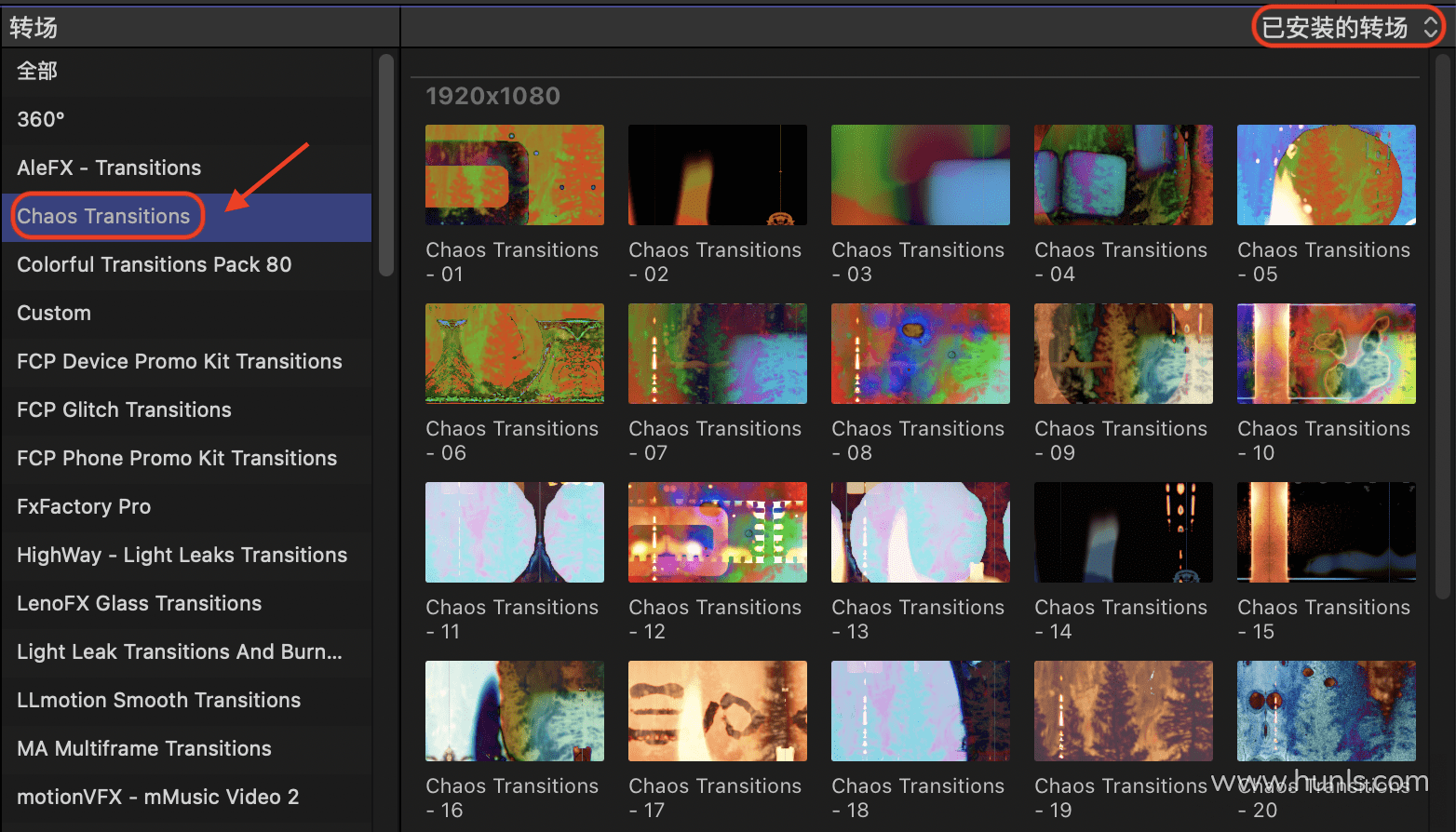Open the 360° transitions category
Screen dimensions: 1456x832
click(41, 119)
